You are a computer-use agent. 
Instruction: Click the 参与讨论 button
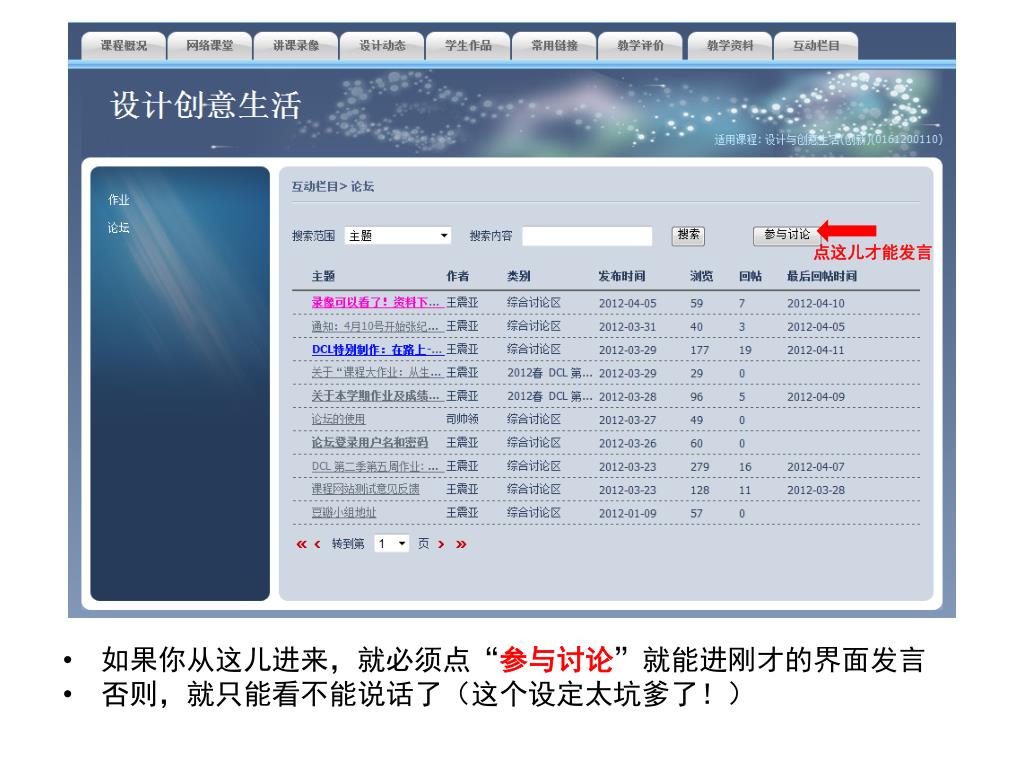coord(787,235)
